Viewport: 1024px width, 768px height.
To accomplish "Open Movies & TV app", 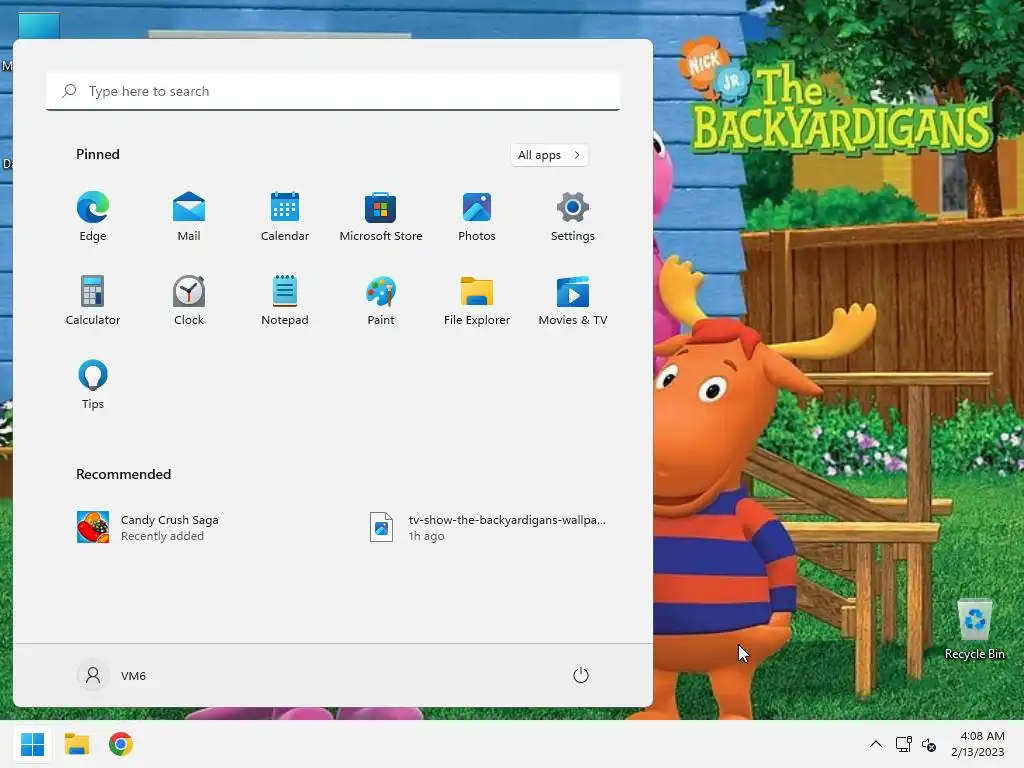I will [x=573, y=300].
